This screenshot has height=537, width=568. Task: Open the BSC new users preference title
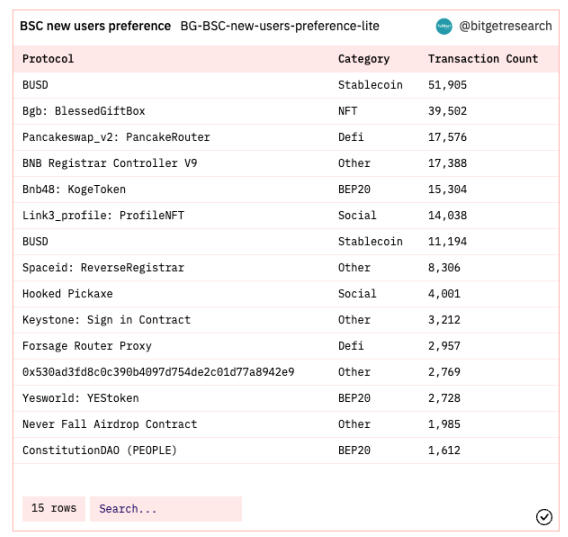click(x=95, y=26)
